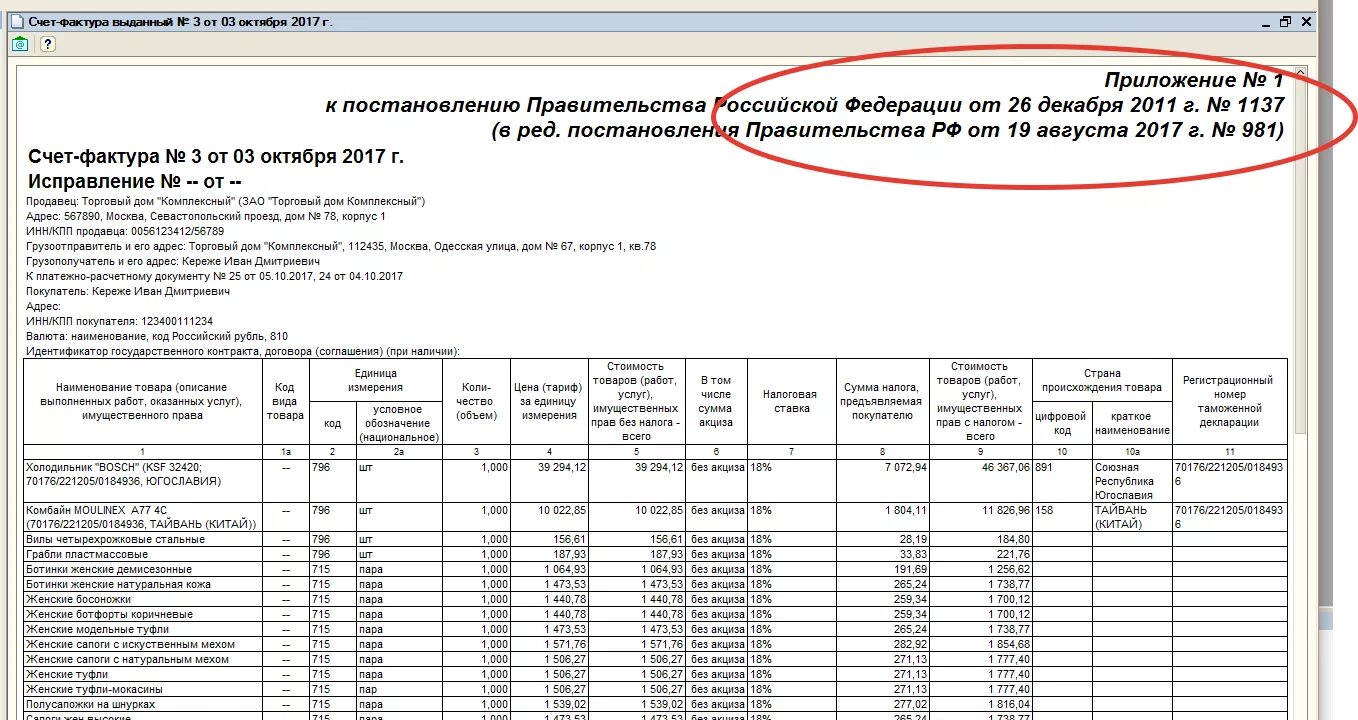Click the document icon in the title bar
Image resolution: width=1358 pixels, height=720 pixels.
pos(15,22)
